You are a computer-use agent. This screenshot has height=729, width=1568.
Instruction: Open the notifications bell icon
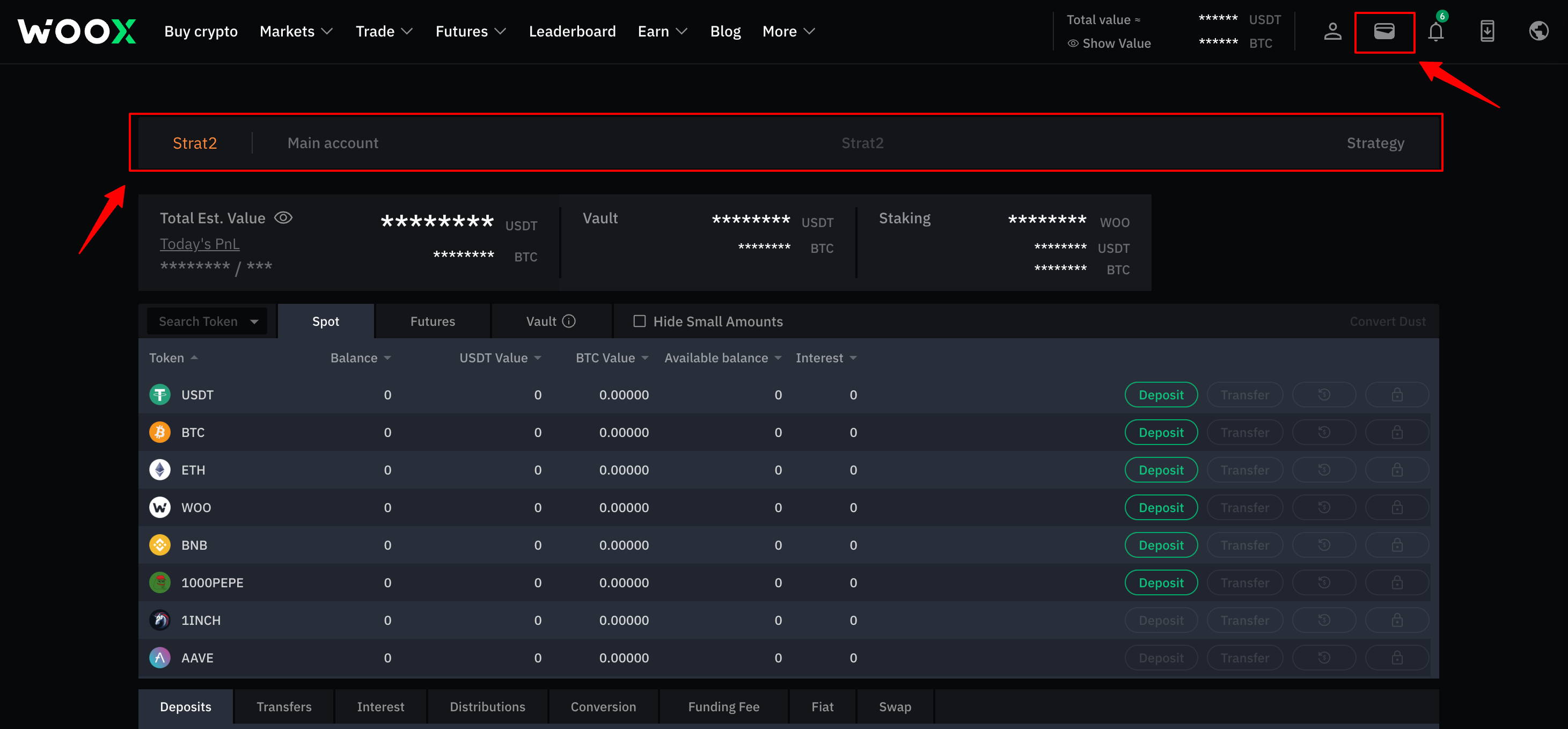pyautogui.click(x=1436, y=31)
